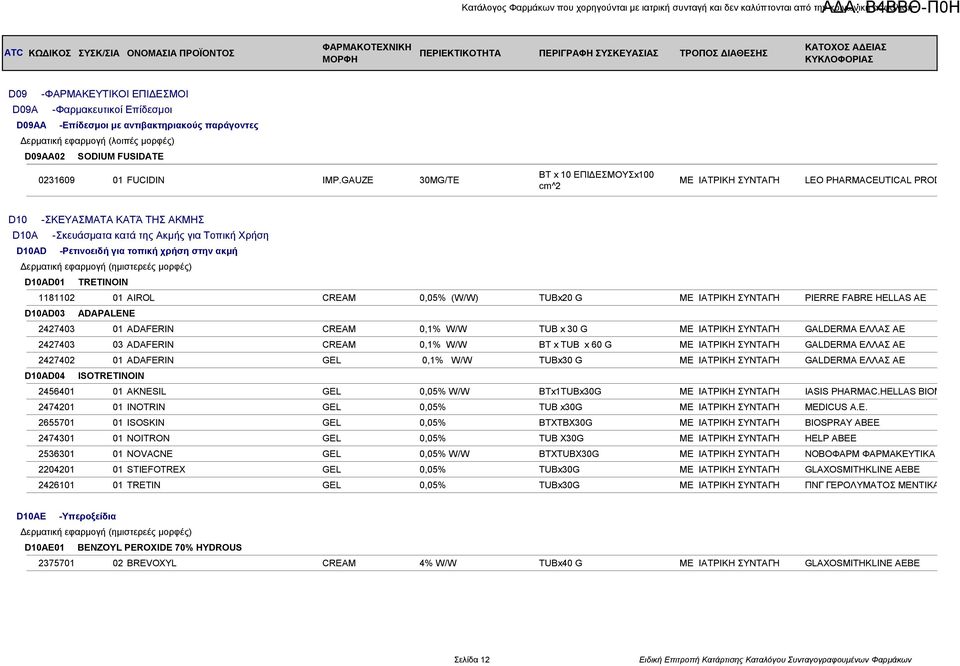Click product code 2427402
Screen dimensions: 960x666
(x=56, y=360)
